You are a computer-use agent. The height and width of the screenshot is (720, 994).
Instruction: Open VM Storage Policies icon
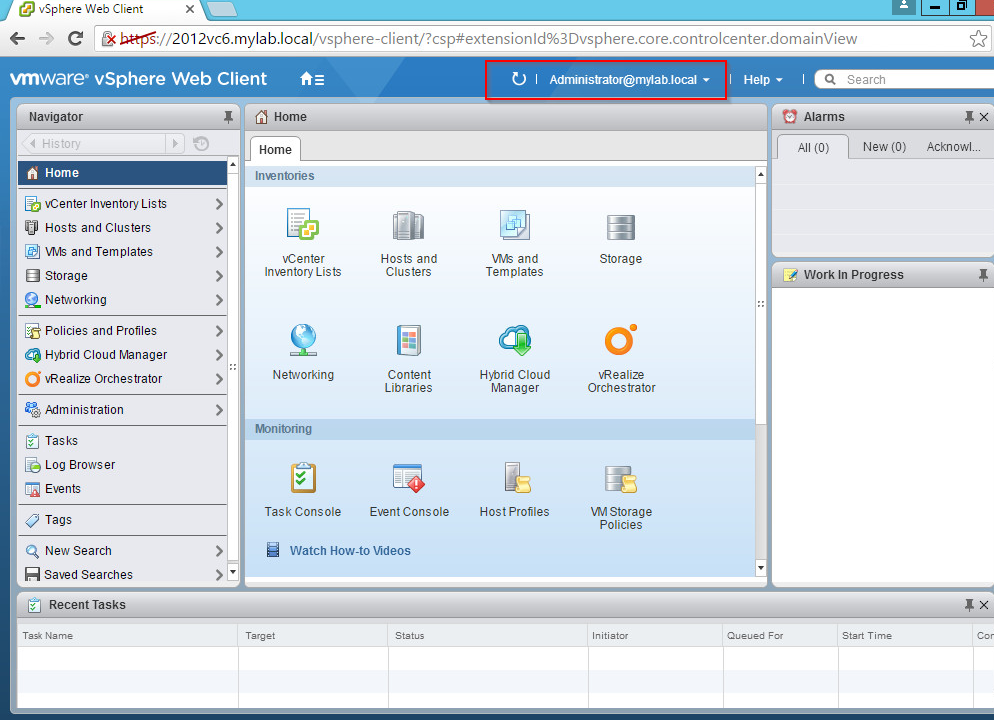pyautogui.click(x=620, y=479)
